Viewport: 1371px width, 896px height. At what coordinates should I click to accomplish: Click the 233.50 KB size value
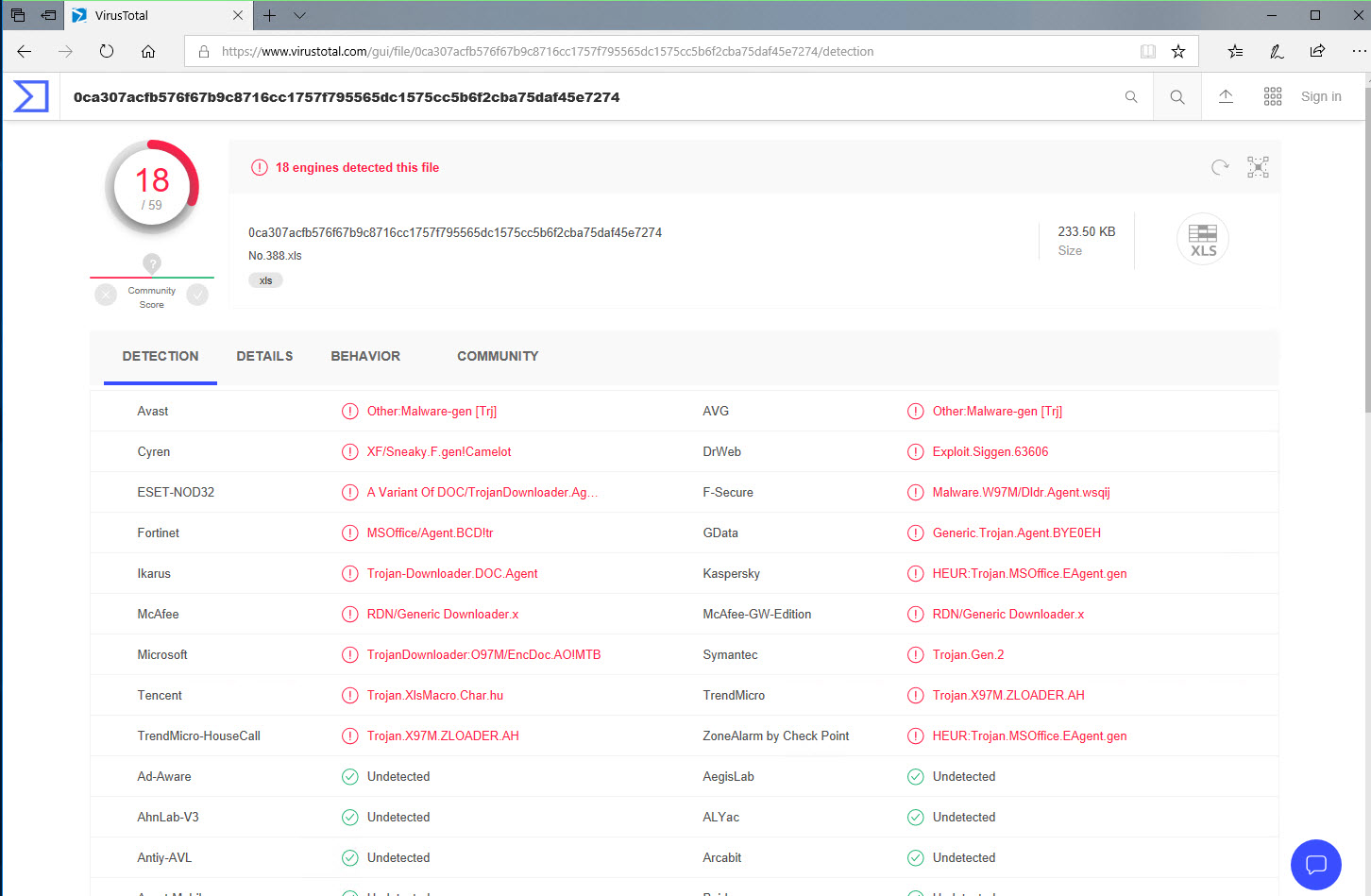1087,231
